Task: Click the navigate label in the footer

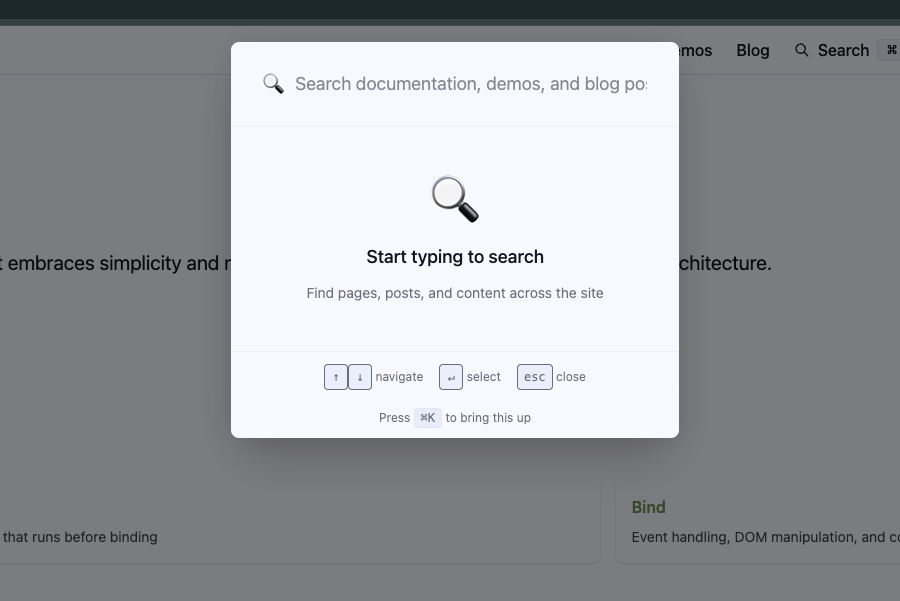Action: [x=399, y=377]
